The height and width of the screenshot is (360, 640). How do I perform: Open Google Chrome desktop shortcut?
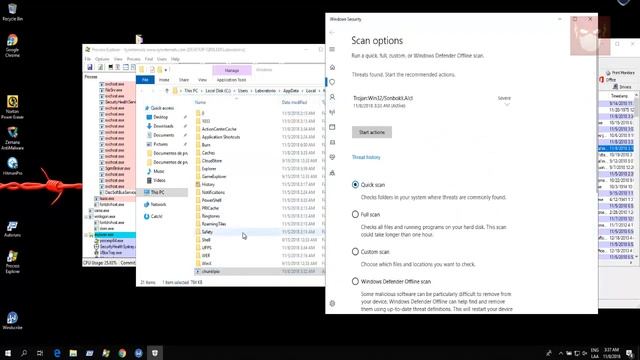(x=12, y=45)
